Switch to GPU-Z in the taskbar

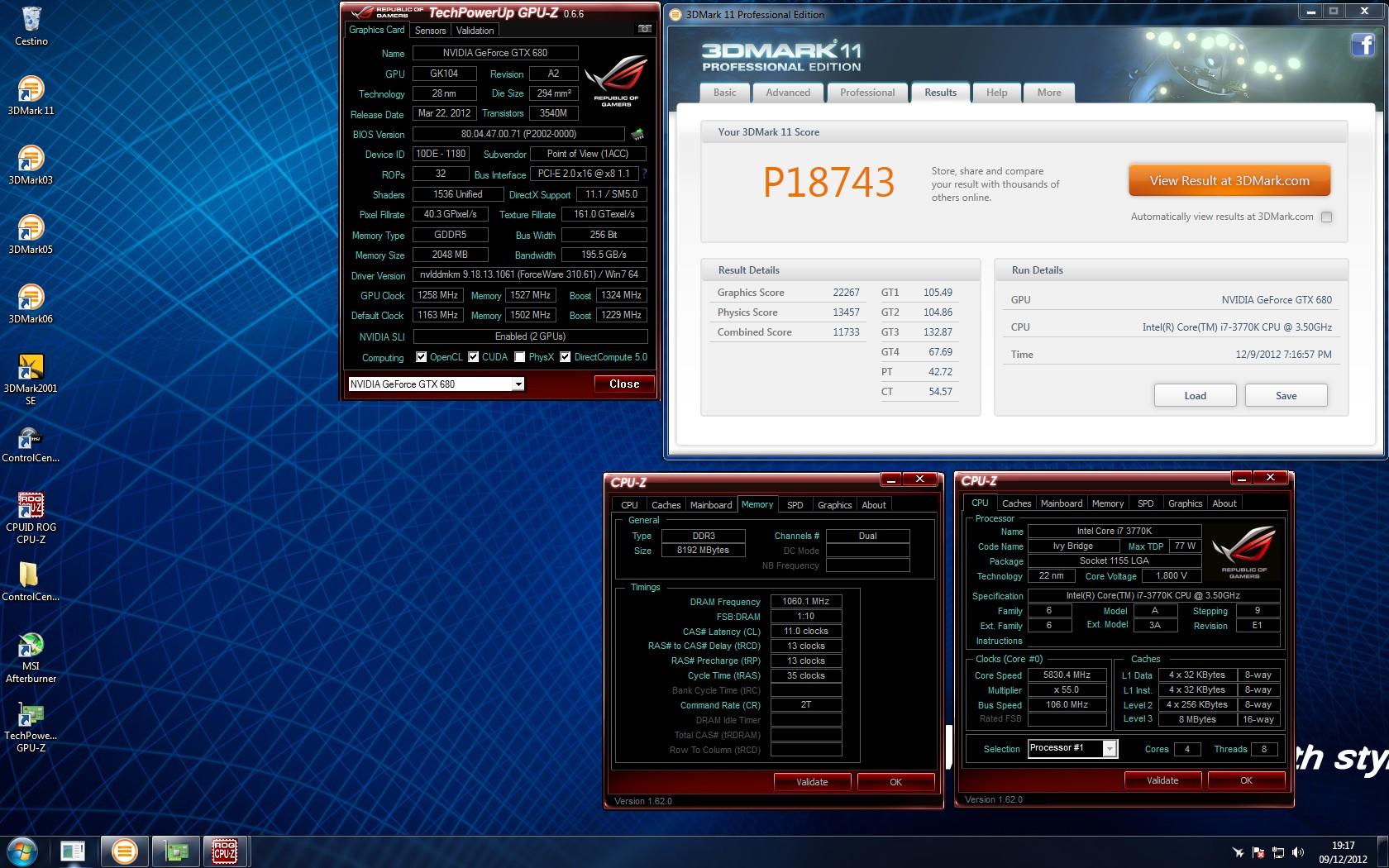click(175, 851)
